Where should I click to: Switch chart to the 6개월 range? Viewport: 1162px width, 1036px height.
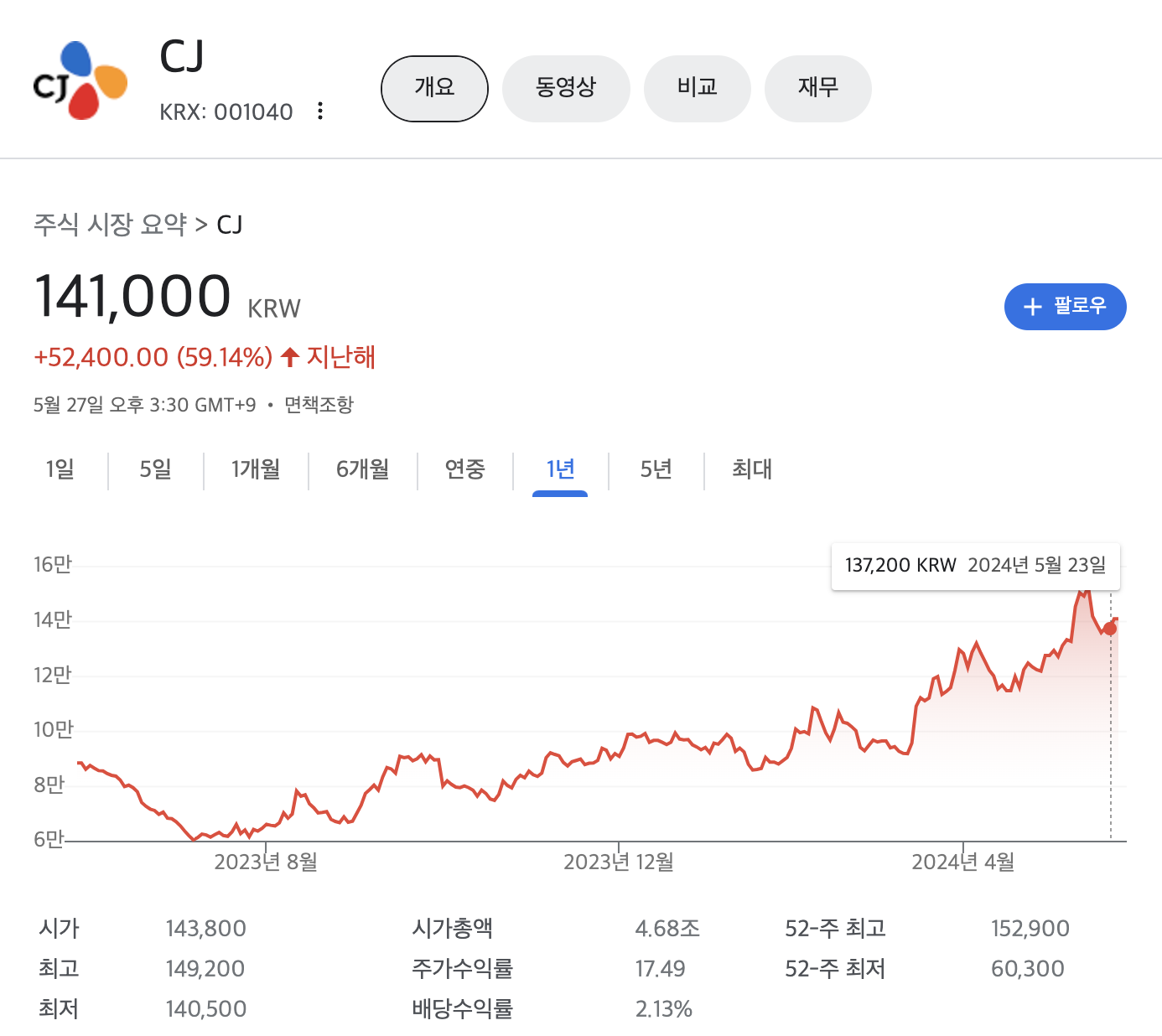(363, 469)
